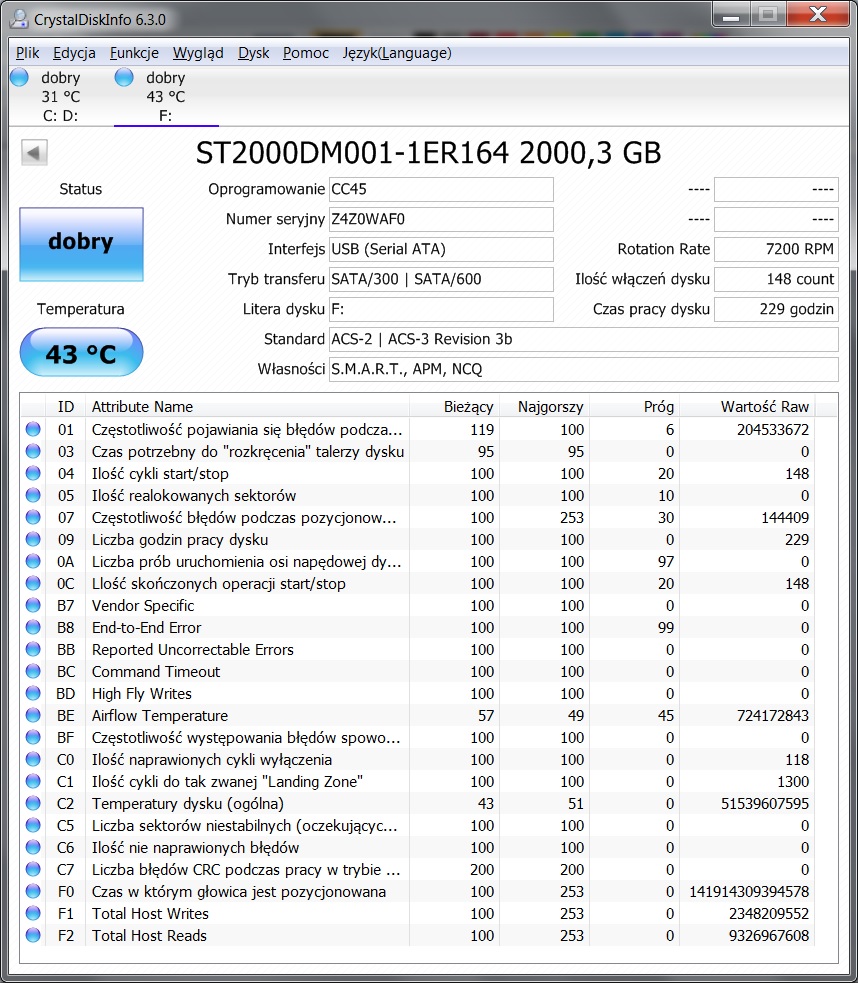858x983 pixels.
Task: Click the Standard field ACS-2 | ACS-3
Action: click(x=583, y=340)
